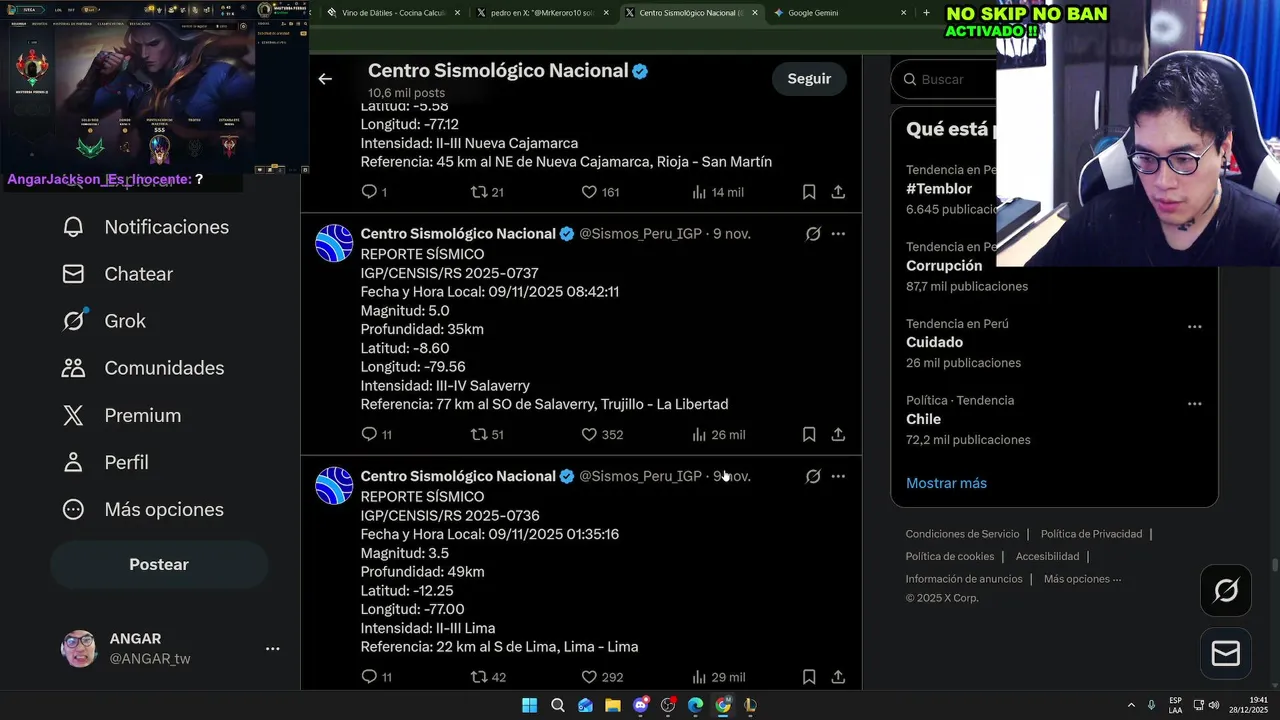Click the Postear button
The height and width of the screenshot is (720, 1280).
[x=159, y=564]
